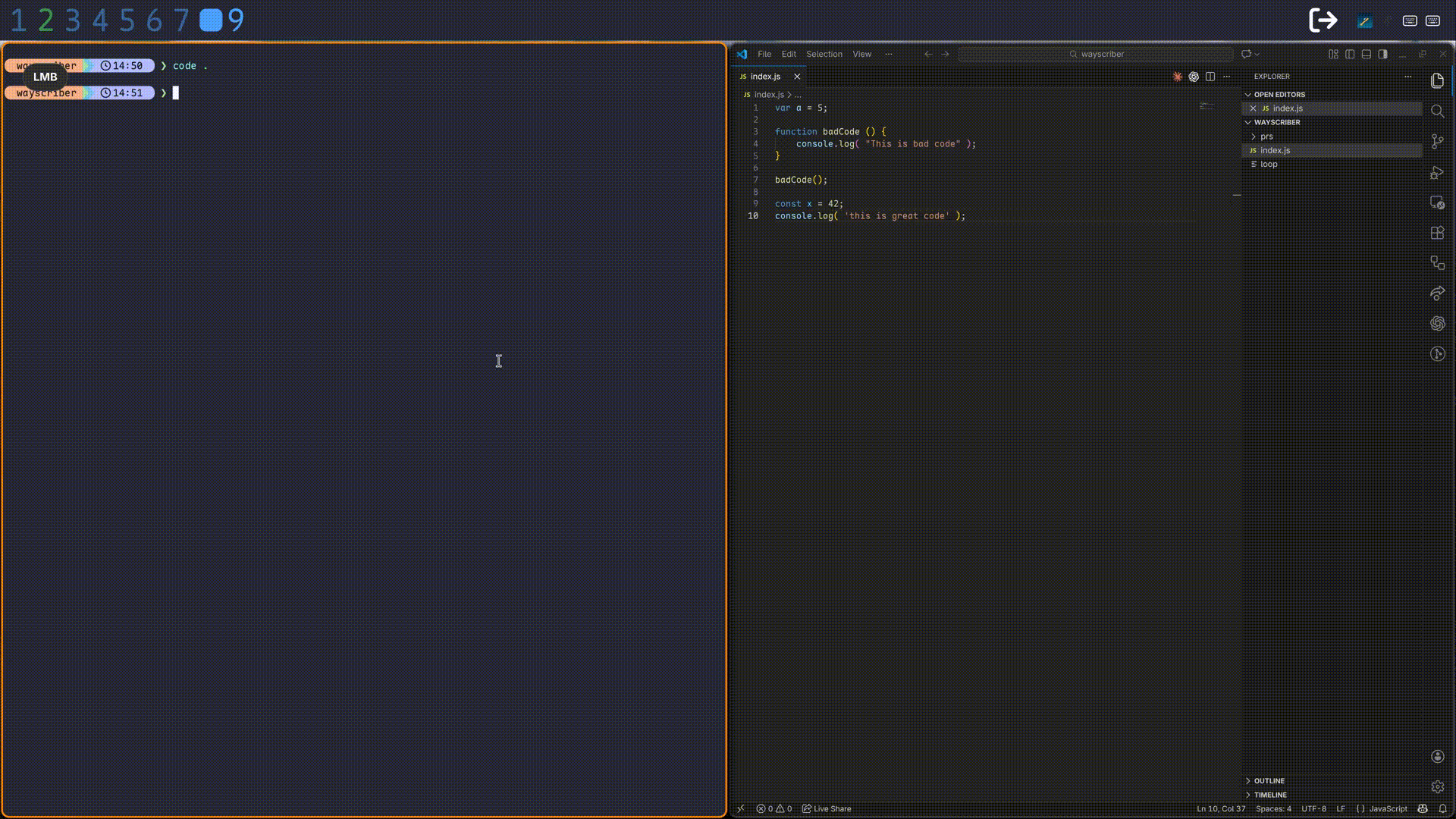Open the Search view in the activity bar
Image resolution: width=1456 pixels, height=819 pixels.
pos(1438,111)
